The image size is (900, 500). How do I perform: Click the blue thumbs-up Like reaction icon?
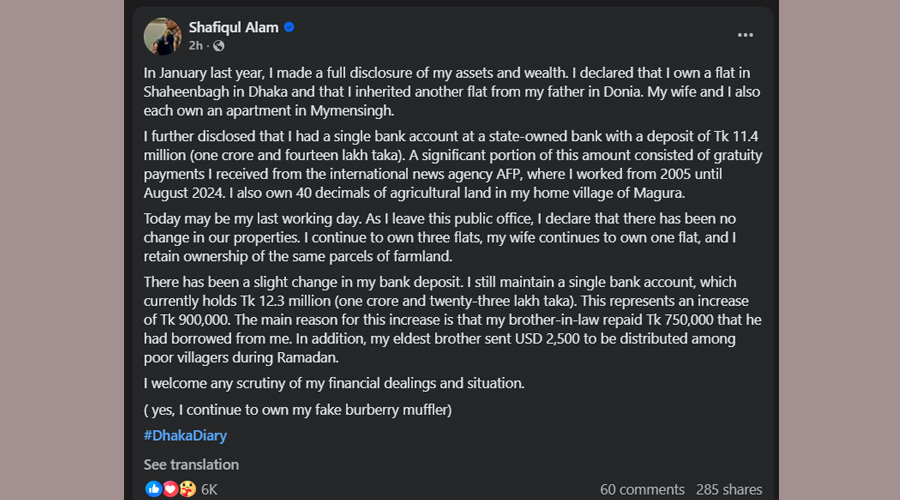[x=153, y=489]
